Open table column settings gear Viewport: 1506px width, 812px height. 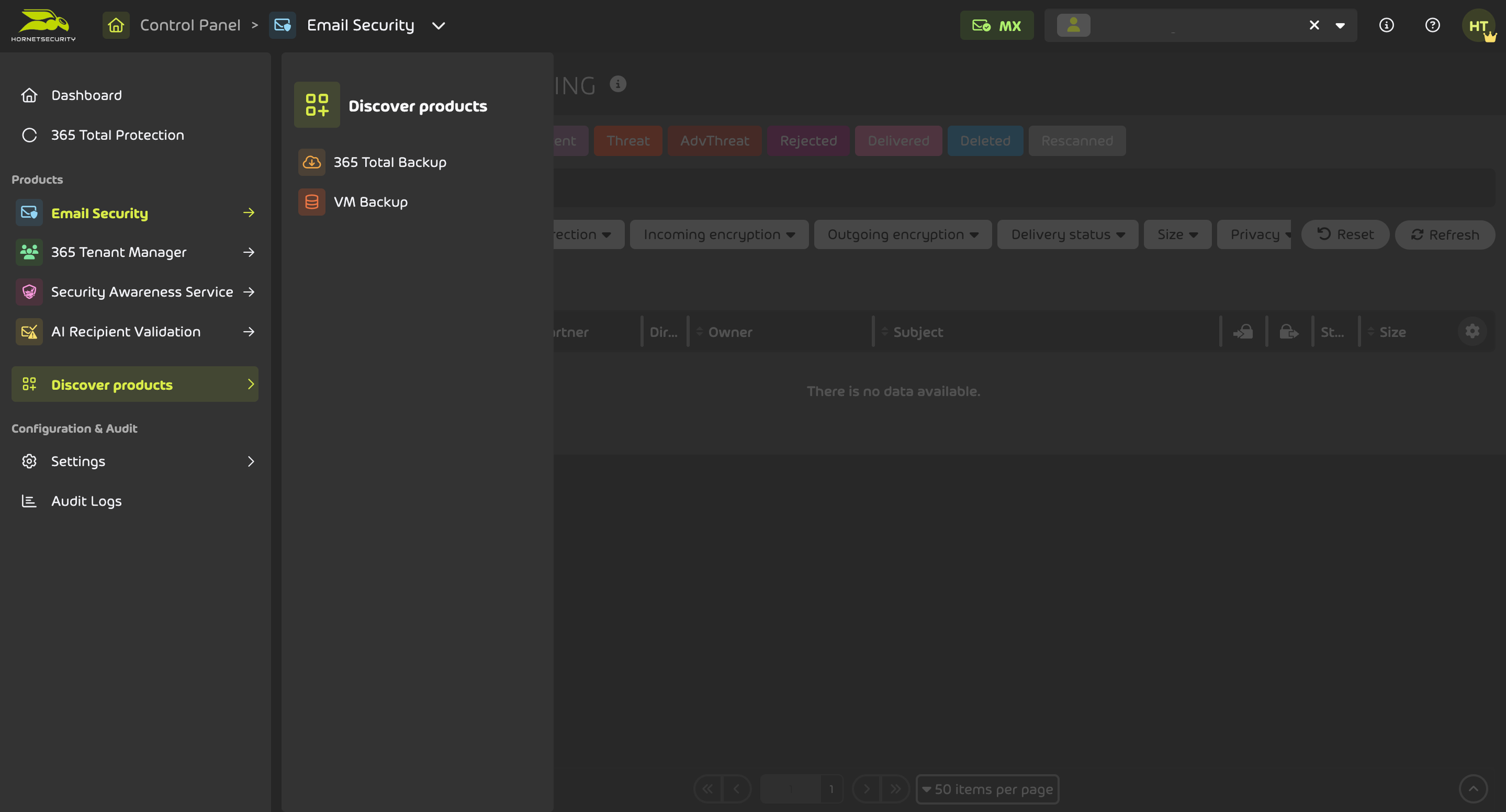(1472, 332)
